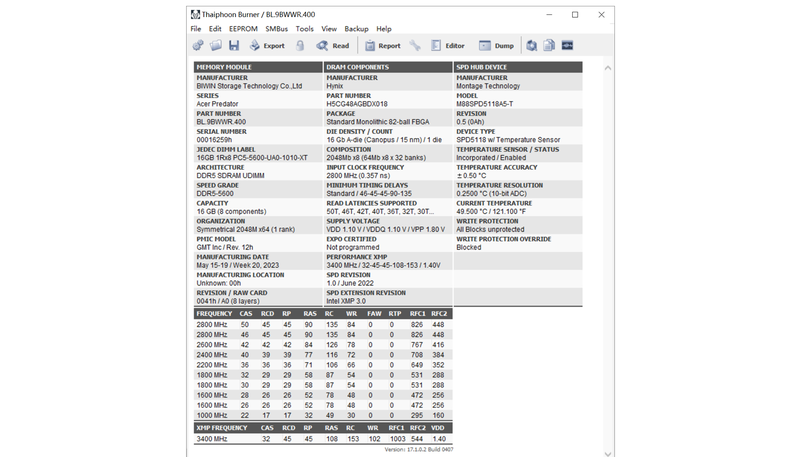
Task: Open the Tools menu
Action: click(305, 29)
